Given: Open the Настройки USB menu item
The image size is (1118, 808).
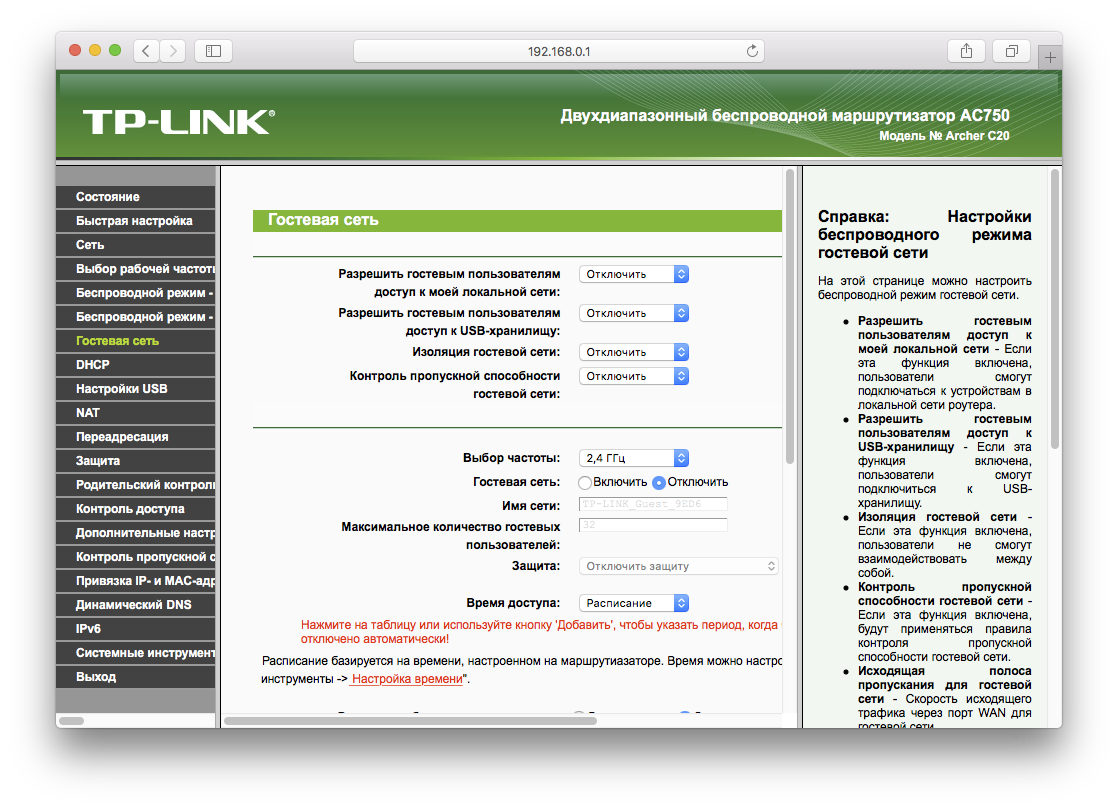Looking at the screenshot, I should pyautogui.click(x=135, y=389).
